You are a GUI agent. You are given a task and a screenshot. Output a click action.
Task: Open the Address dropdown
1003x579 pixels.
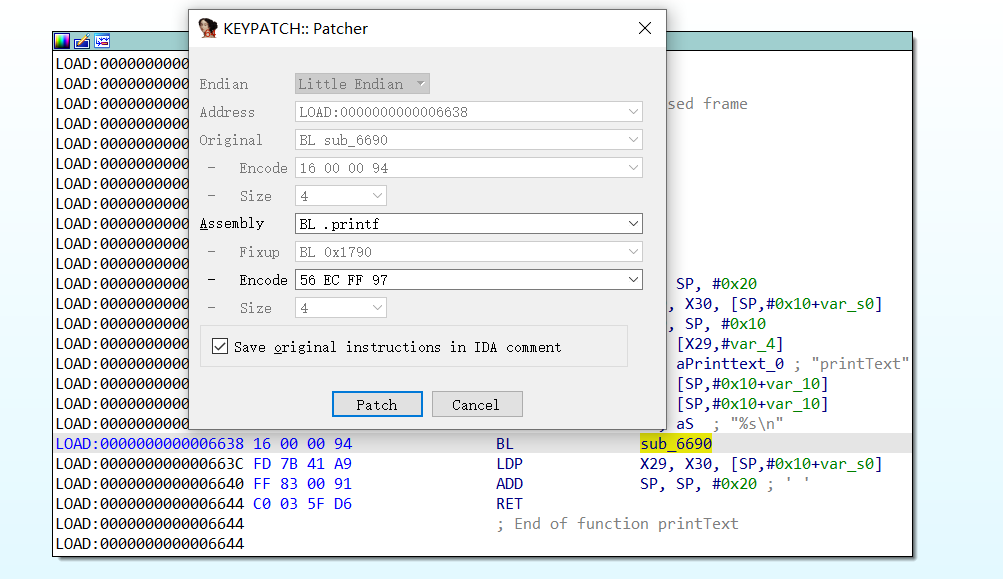coord(632,112)
